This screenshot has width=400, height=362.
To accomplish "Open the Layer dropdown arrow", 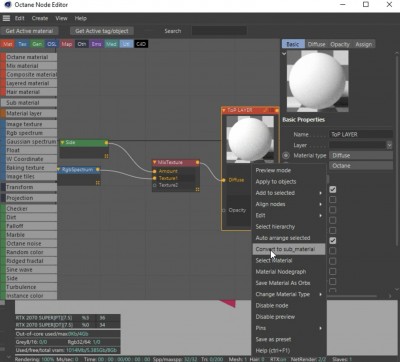I will [389, 145].
